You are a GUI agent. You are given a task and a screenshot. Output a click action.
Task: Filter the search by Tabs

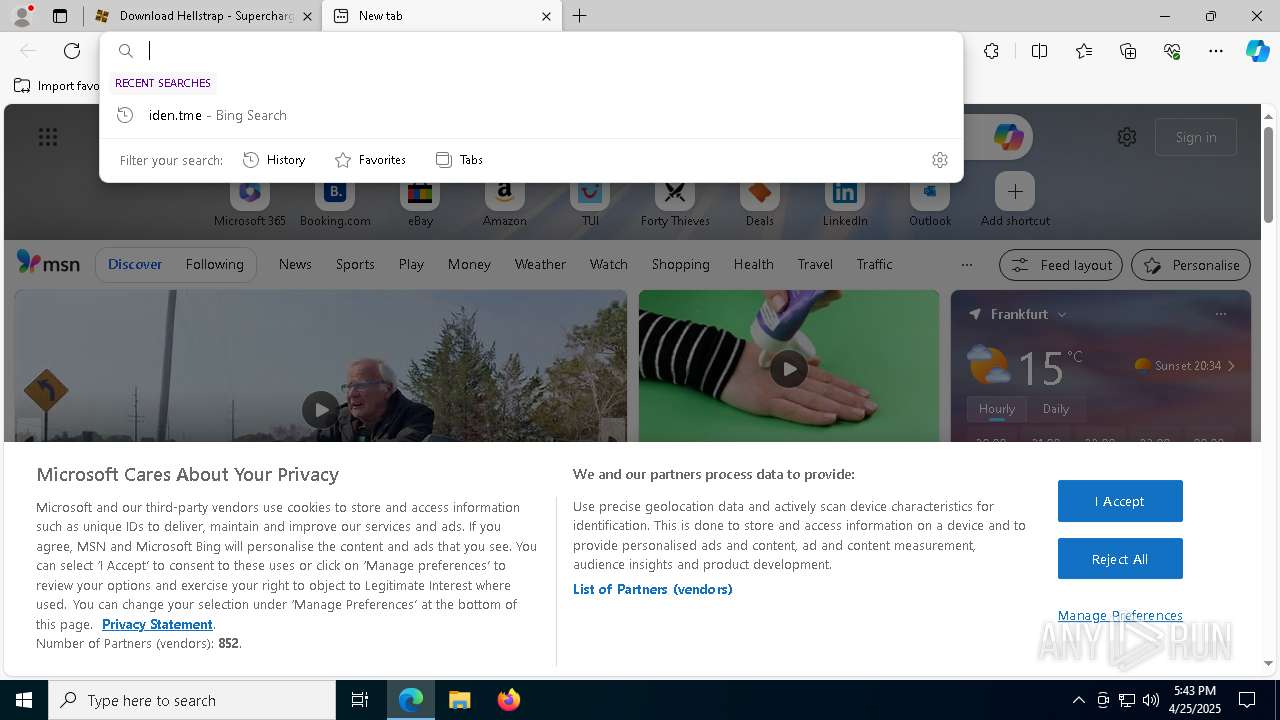[459, 160]
